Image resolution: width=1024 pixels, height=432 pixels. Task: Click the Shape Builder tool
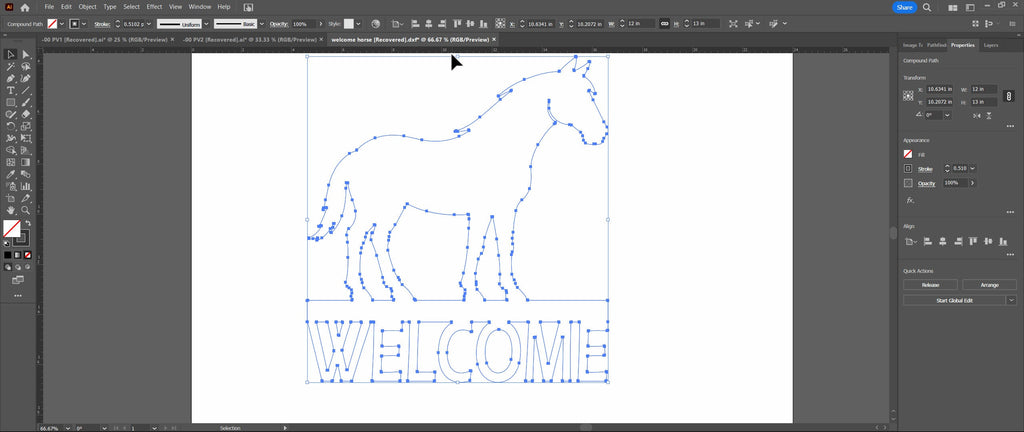point(11,150)
